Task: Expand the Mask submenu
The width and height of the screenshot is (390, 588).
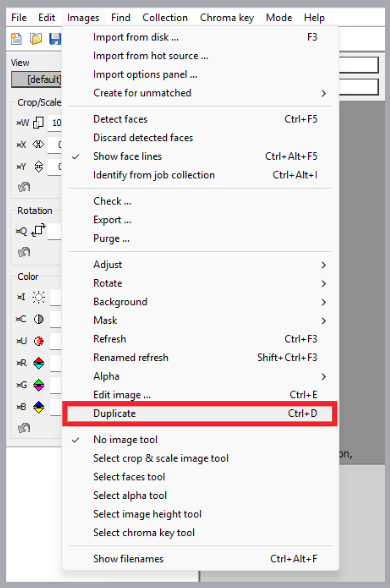Action: [200, 320]
